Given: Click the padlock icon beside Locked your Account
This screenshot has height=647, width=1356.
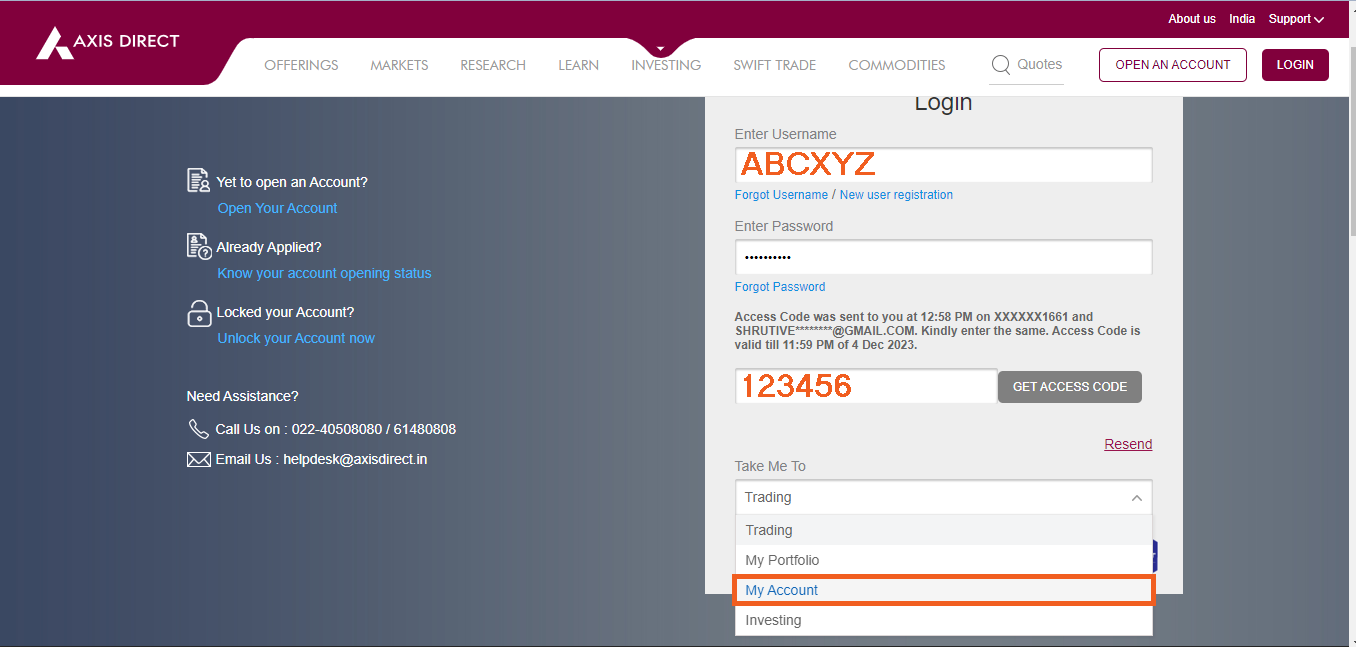Looking at the screenshot, I should 199,313.
